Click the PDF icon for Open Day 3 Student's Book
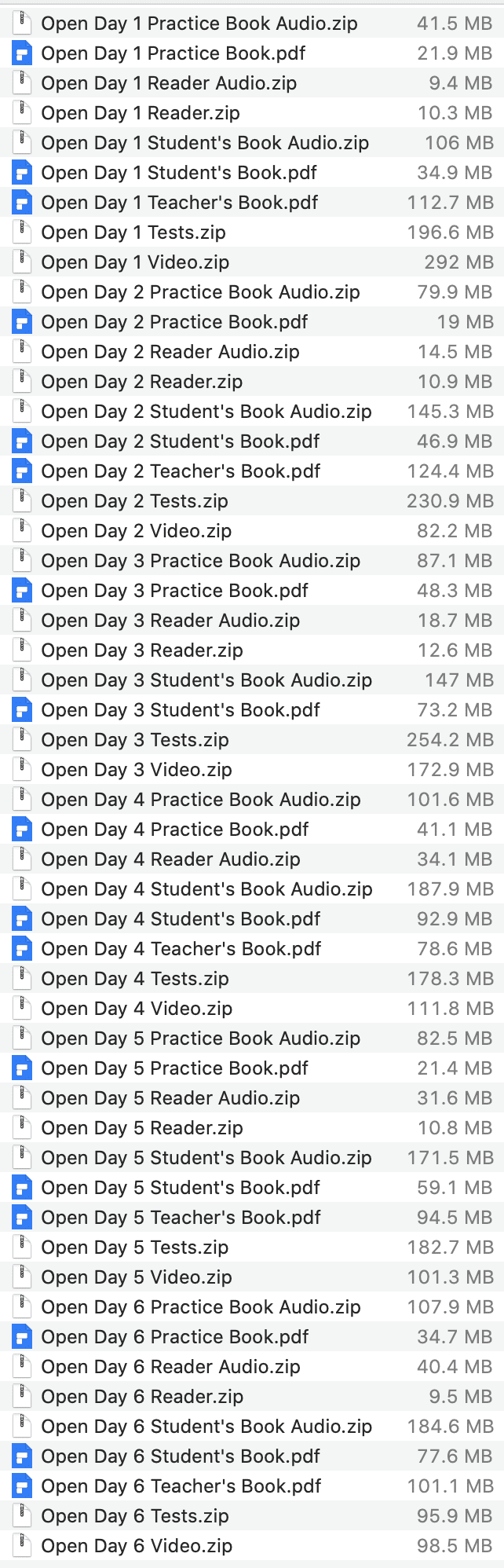This screenshot has width=504, height=1568. pos(21,709)
